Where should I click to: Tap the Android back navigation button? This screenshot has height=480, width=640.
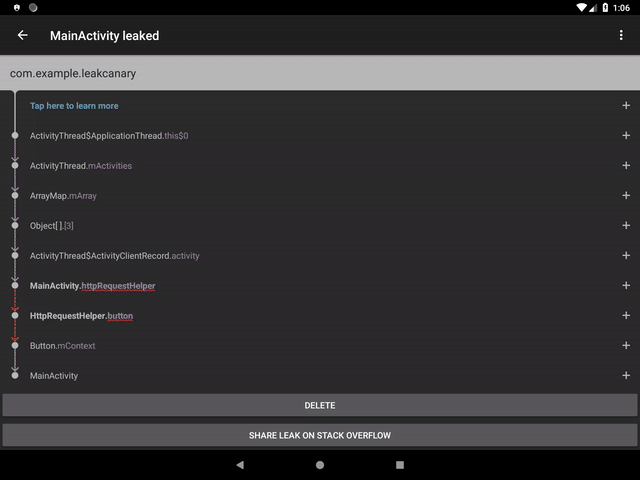tap(240, 464)
